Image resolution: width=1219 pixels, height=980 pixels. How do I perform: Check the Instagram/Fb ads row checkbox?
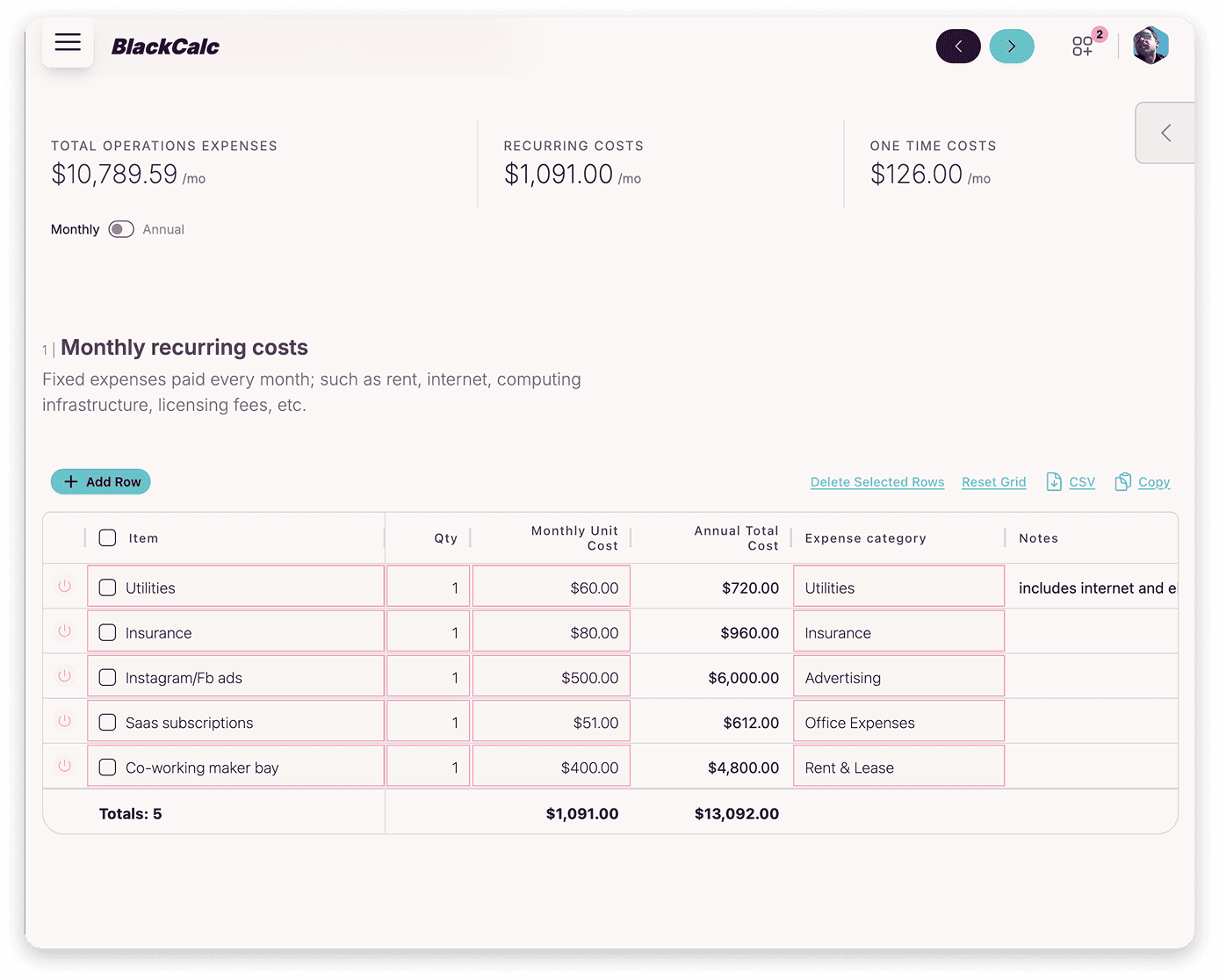(107, 677)
